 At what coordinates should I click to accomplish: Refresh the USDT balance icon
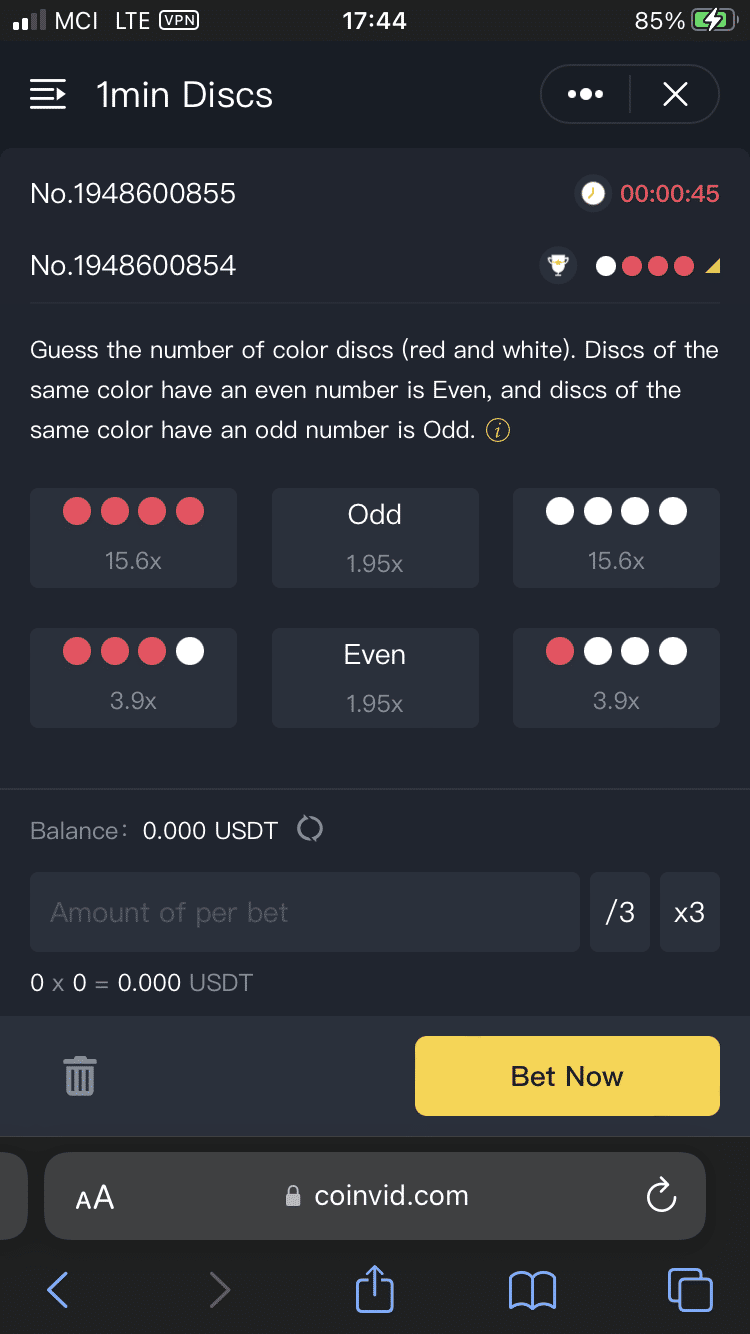pyautogui.click(x=310, y=830)
